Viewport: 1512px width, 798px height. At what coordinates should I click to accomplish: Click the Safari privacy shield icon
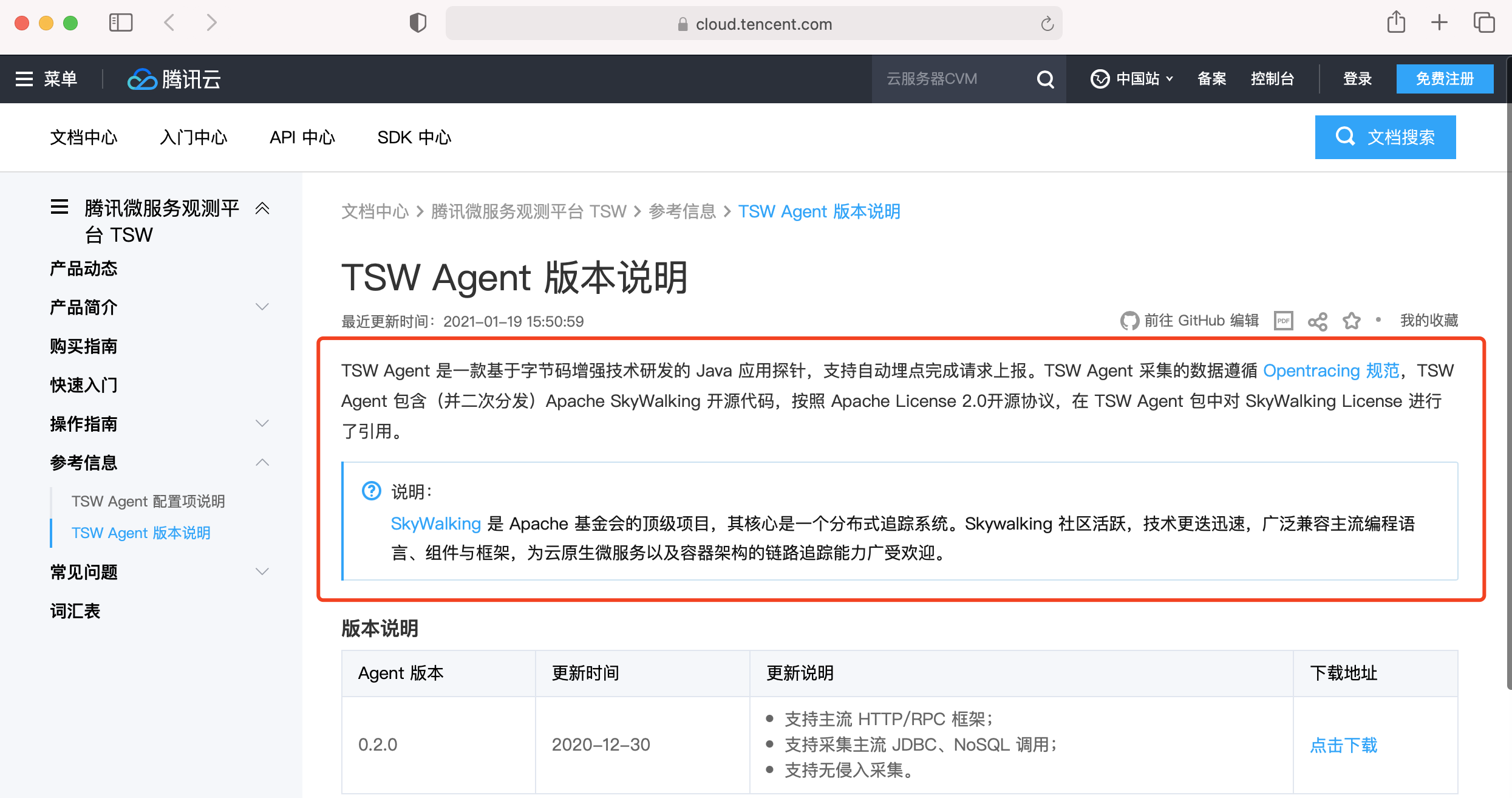[x=418, y=23]
